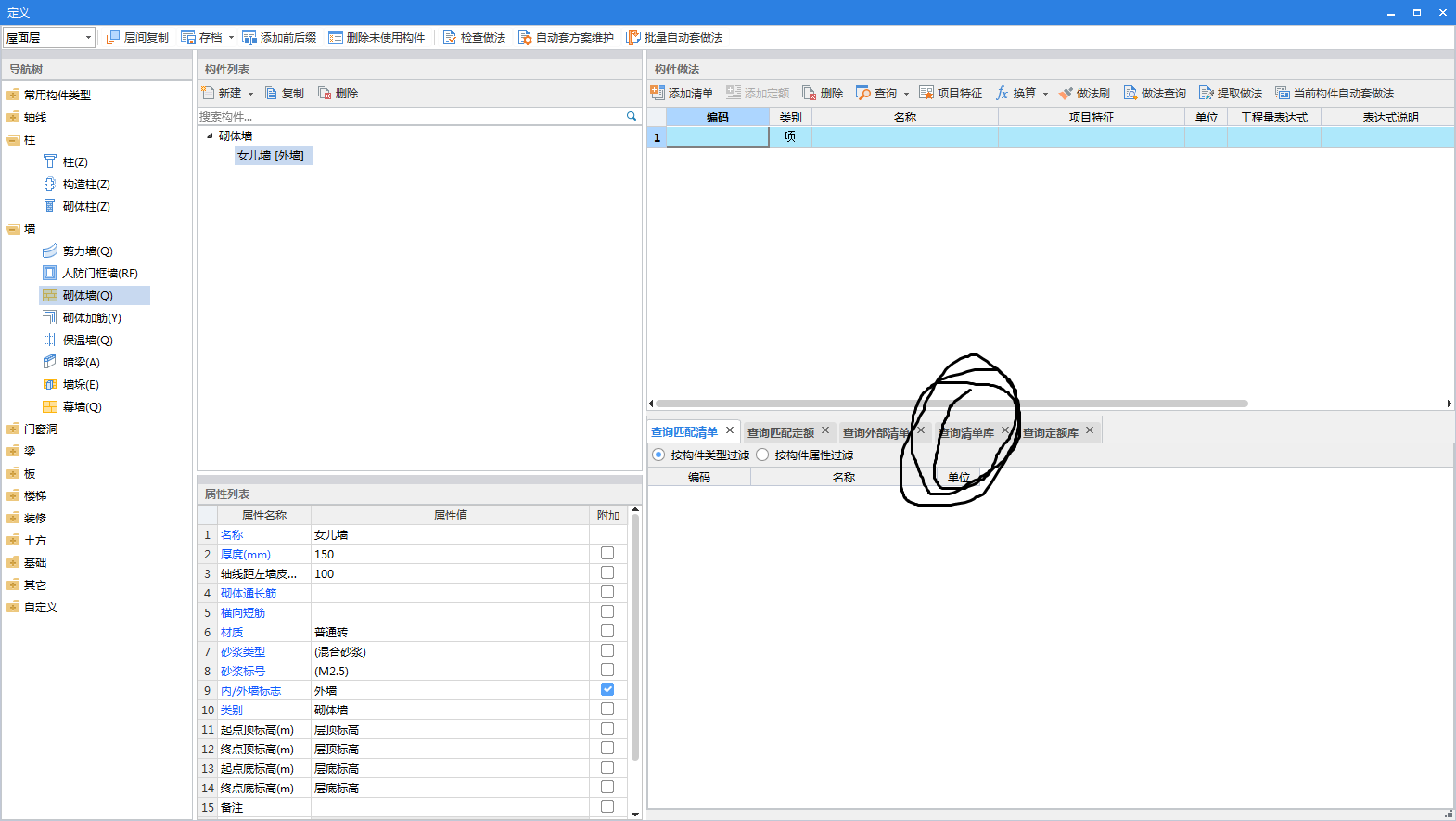Open the 换算 dropdown arrow
The height and width of the screenshot is (821, 1456).
point(1045,94)
